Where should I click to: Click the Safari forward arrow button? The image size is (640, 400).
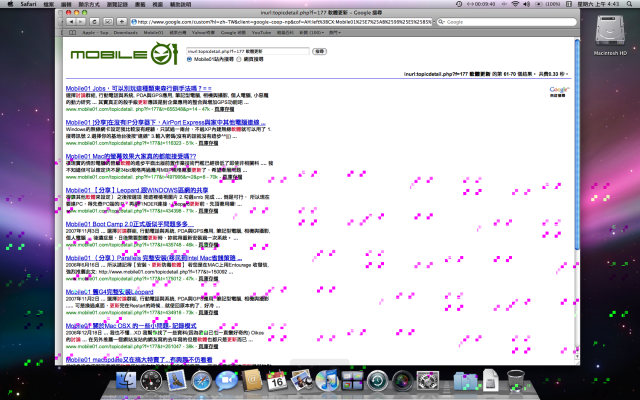pyautogui.click(x=81, y=22)
